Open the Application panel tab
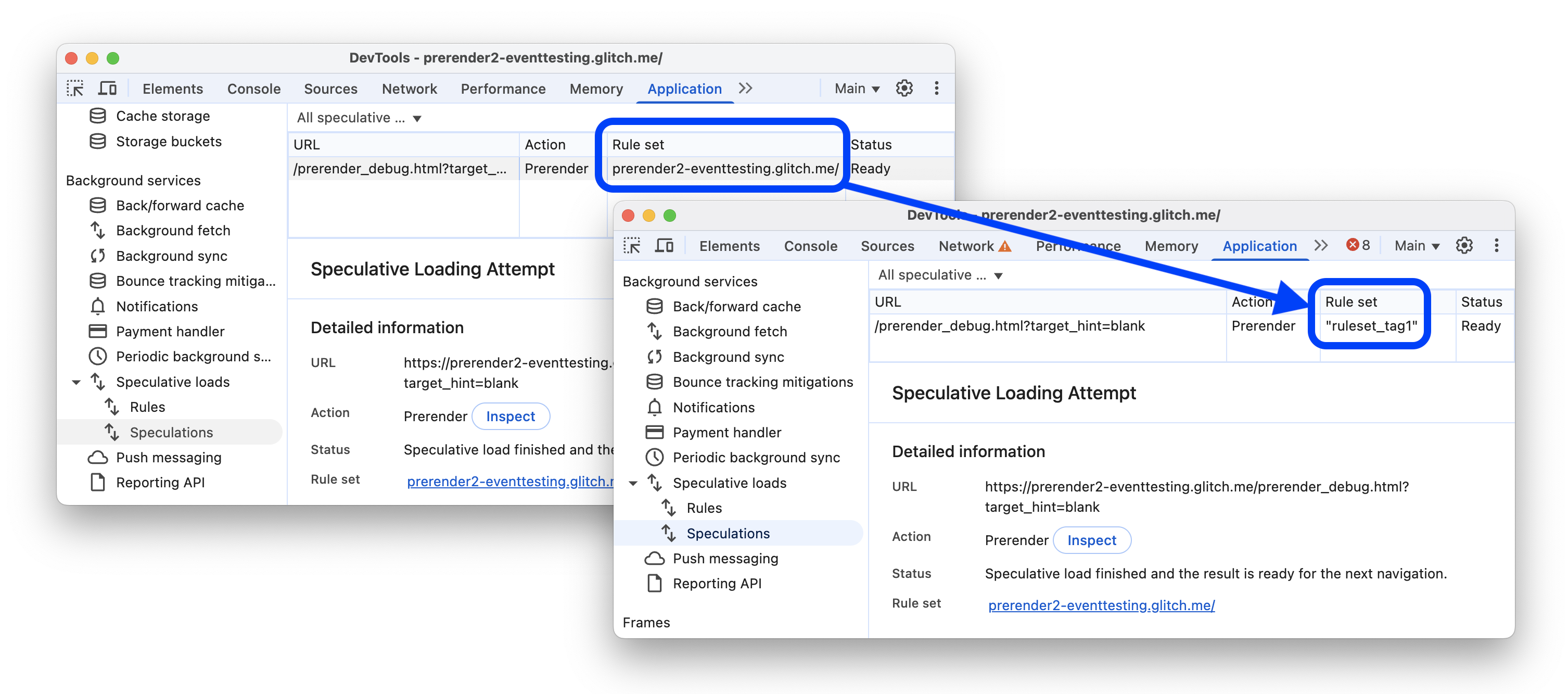1568x694 pixels. [1259, 246]
